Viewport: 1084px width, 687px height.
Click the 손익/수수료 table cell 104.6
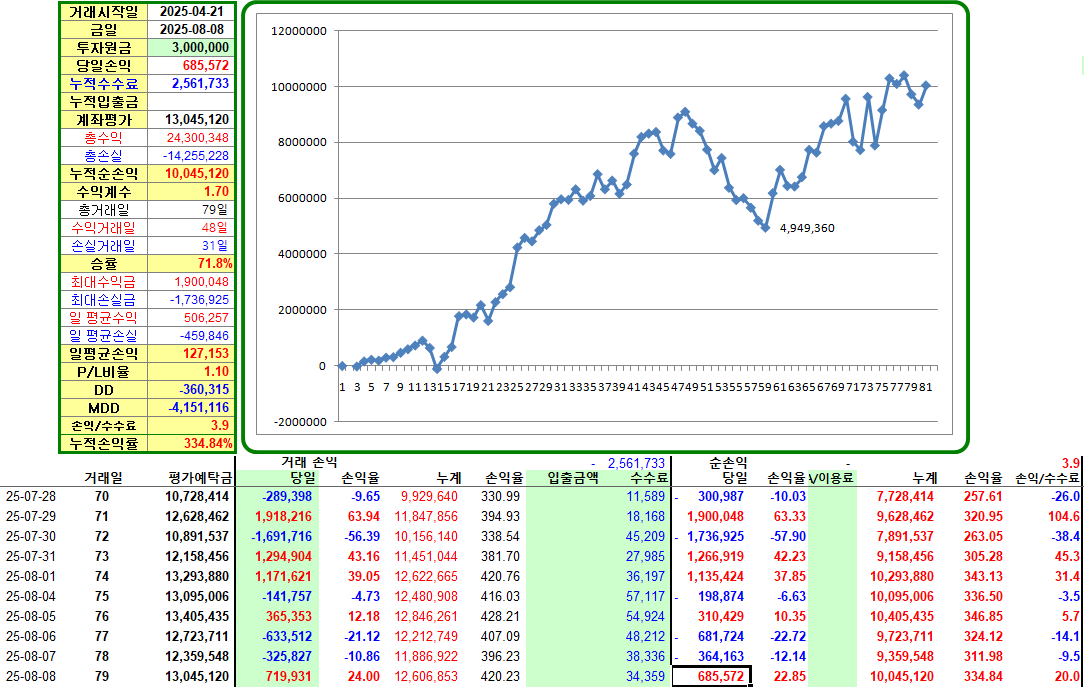1063,516
